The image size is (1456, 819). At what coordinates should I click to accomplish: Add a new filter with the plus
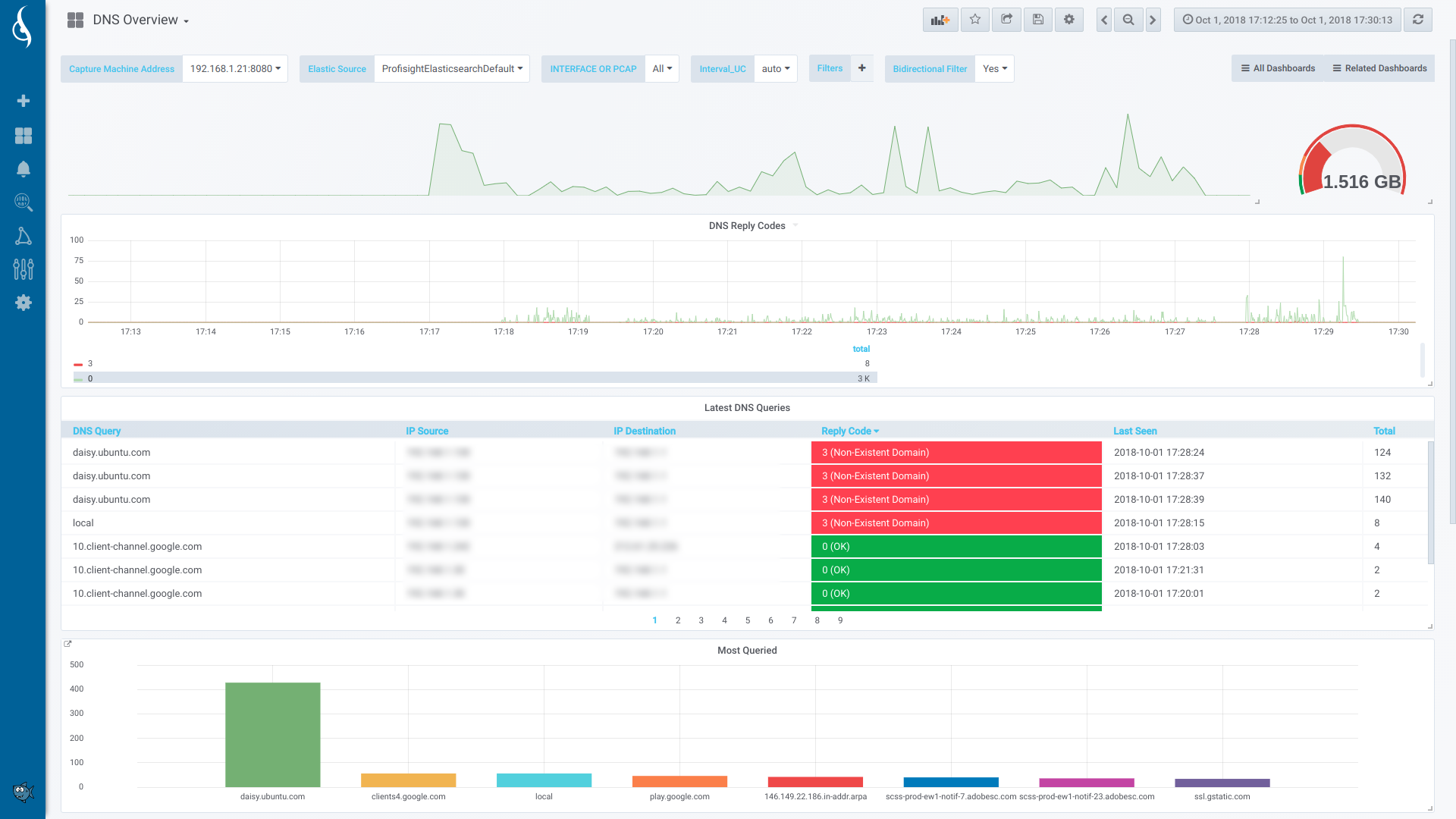[x=861, y=68]
